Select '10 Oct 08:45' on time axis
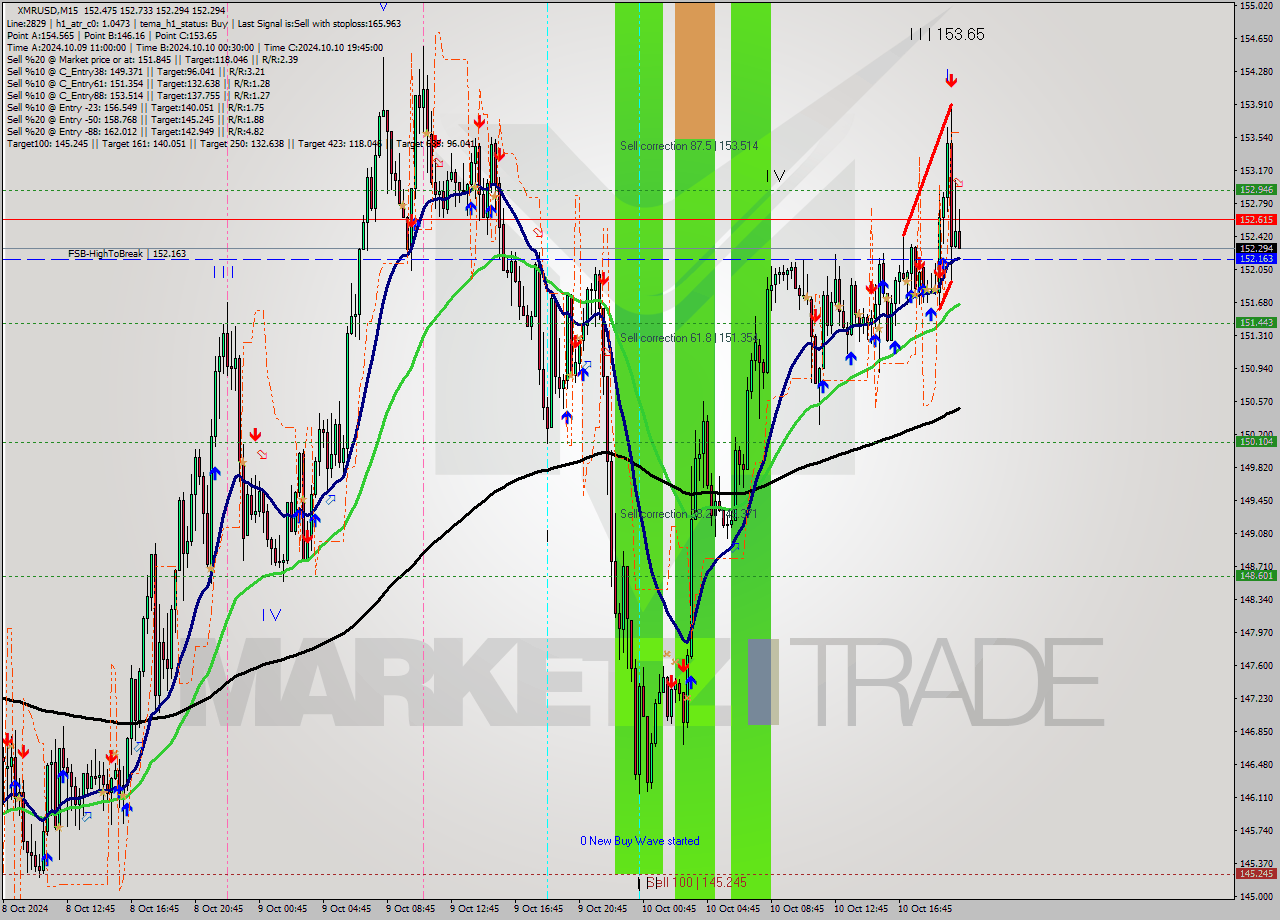Image resolution: width=1280 pixels, height=920 pixels. click(798, 909)
